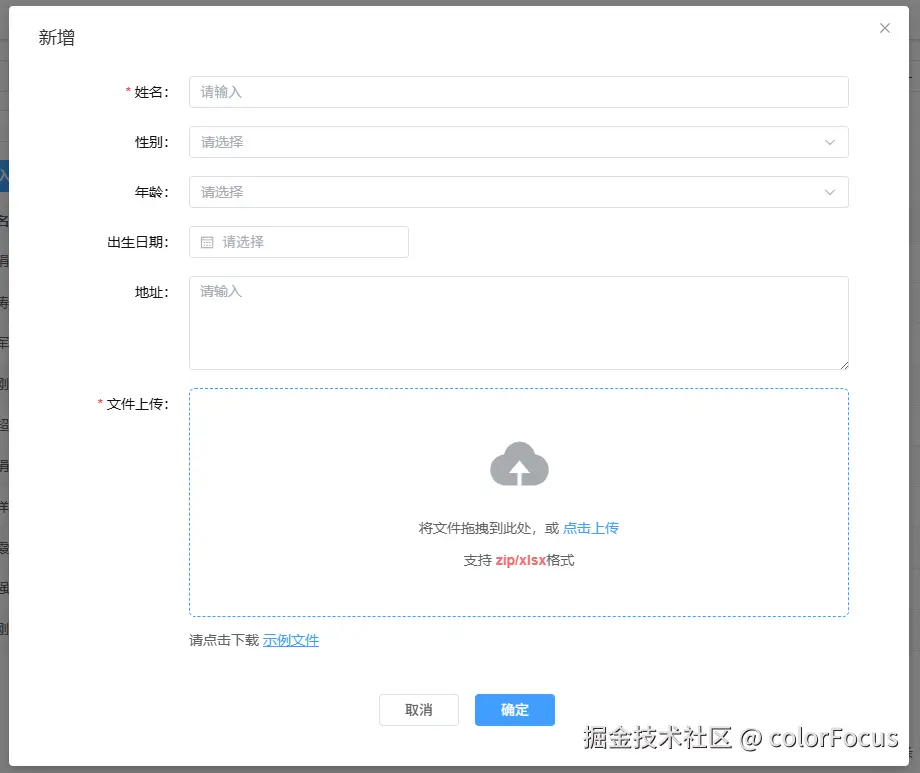Click the calendar icon in 出生日期 field
Screen dimensions: 920x773
pyautogui.click(x=207, y=242)
